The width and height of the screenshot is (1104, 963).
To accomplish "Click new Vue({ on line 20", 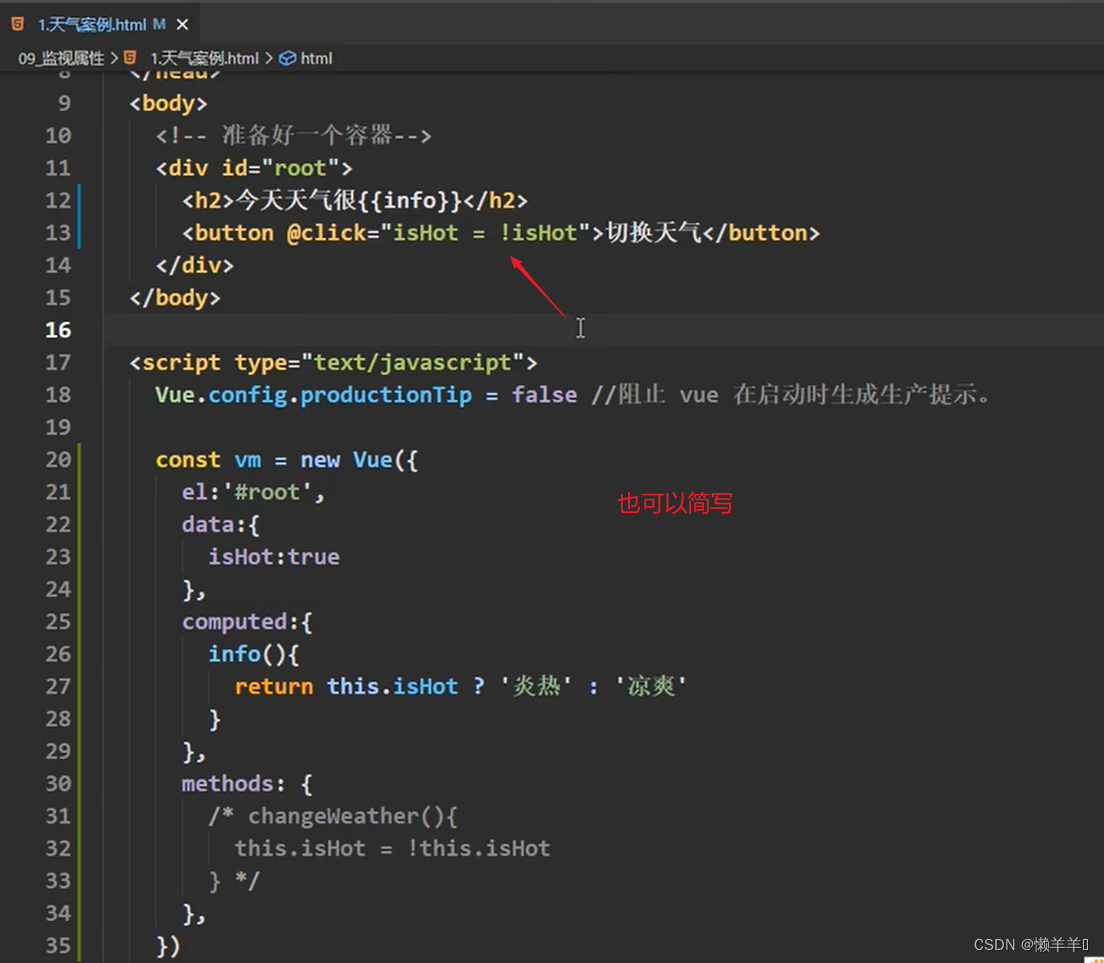I will [x=359, y=460].
